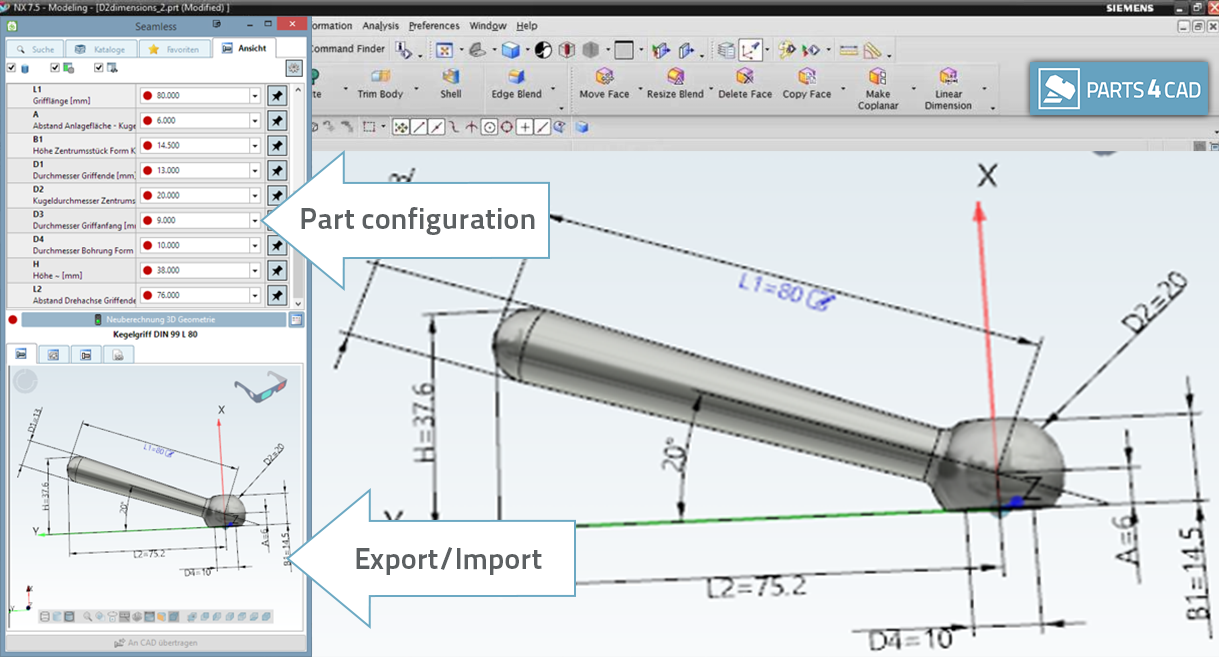
Task: Switch to the Kataloge tab
Action: [99, 48]
